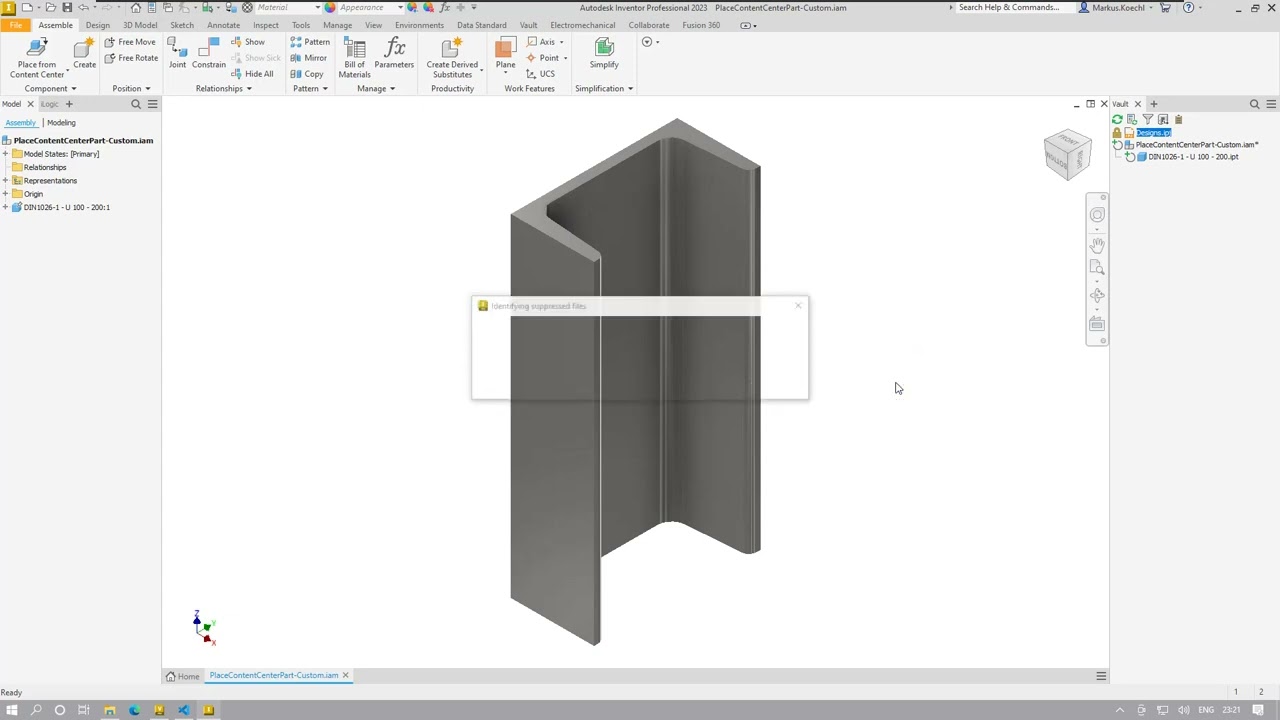Switch to Modeling view in browser
The width and height of the screenshot is (1280, 720).
click(x=61, y=123)
